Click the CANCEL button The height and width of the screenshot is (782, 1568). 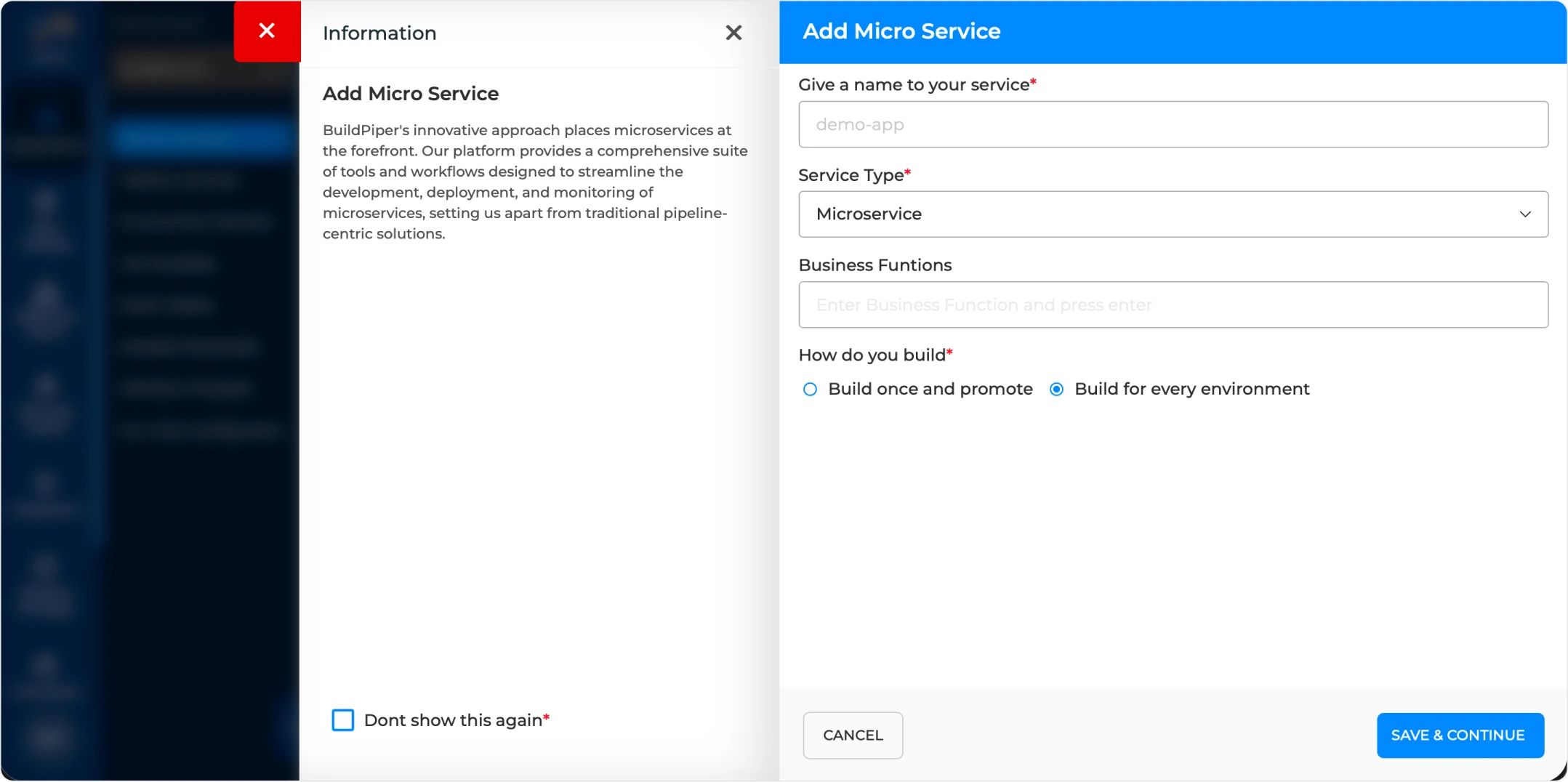pyautogui.click(x=853, y=735)
